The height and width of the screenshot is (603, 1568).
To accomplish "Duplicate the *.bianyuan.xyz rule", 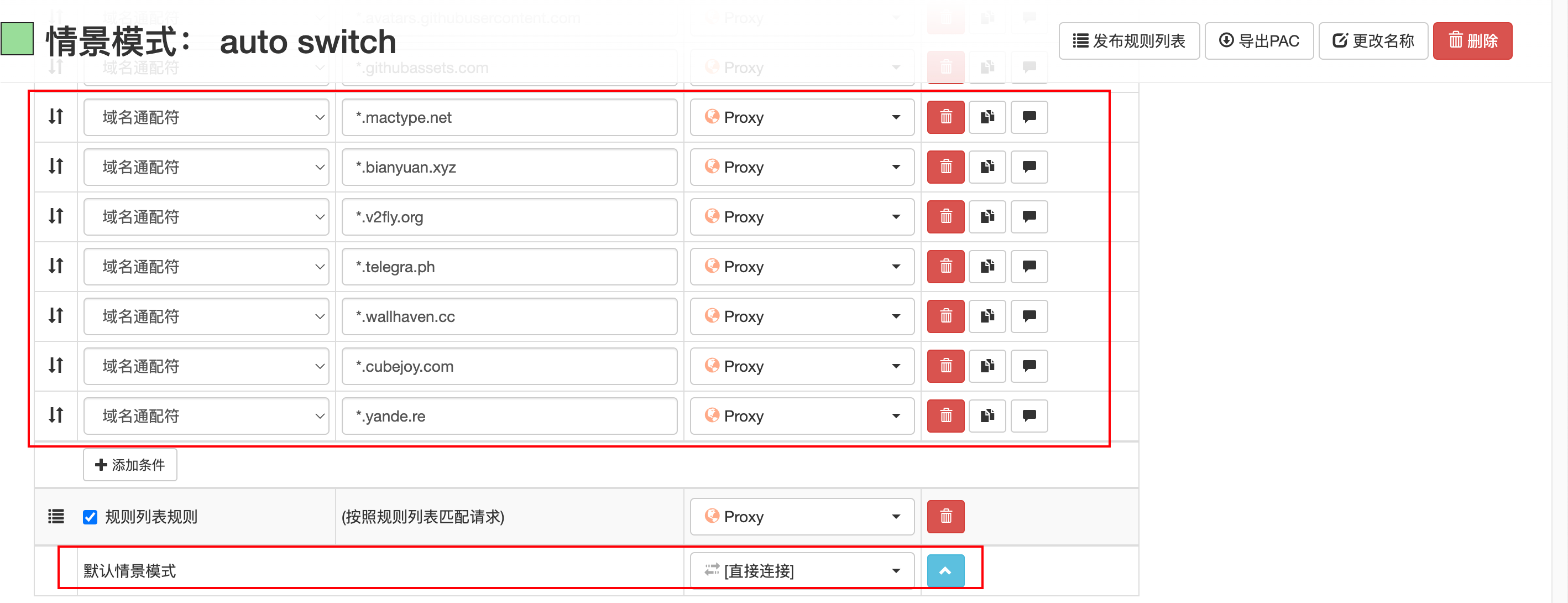I will point(987,167).
